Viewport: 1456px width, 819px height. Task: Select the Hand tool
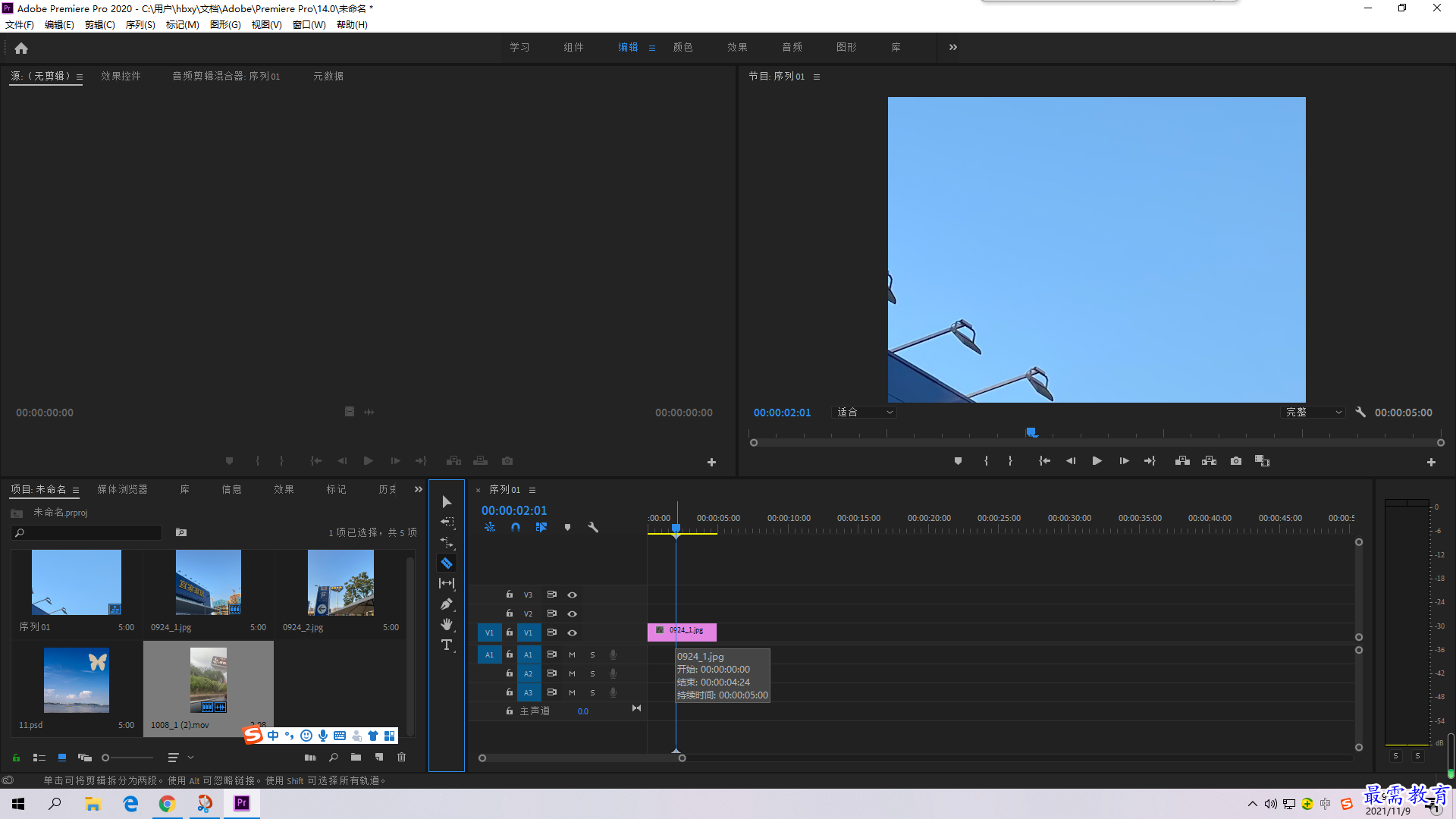[x=447, y=624]
